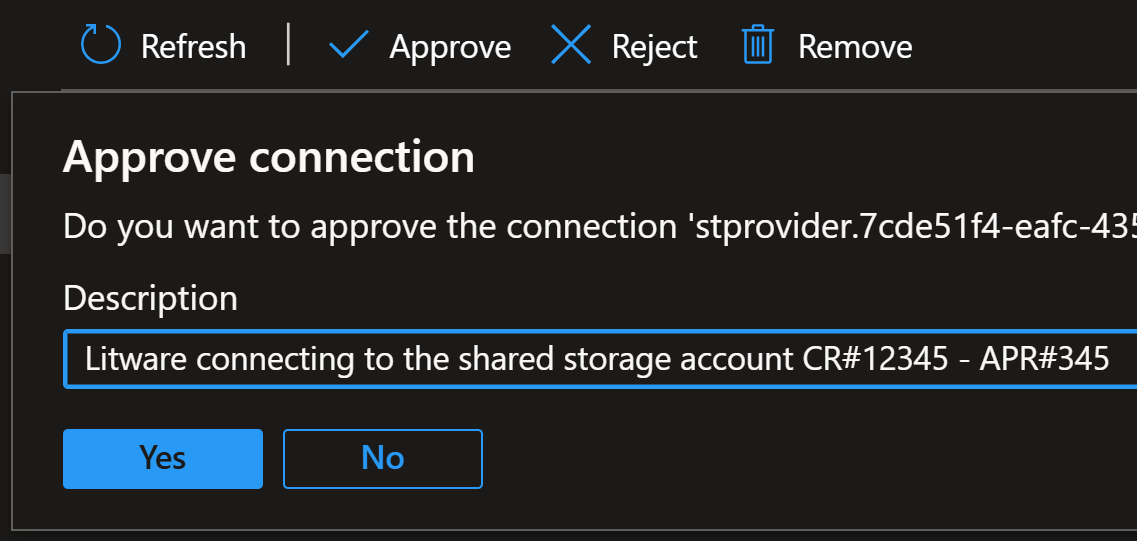Confirm approval with the Yes button
1137x541 pixels.
click(162, 459)
